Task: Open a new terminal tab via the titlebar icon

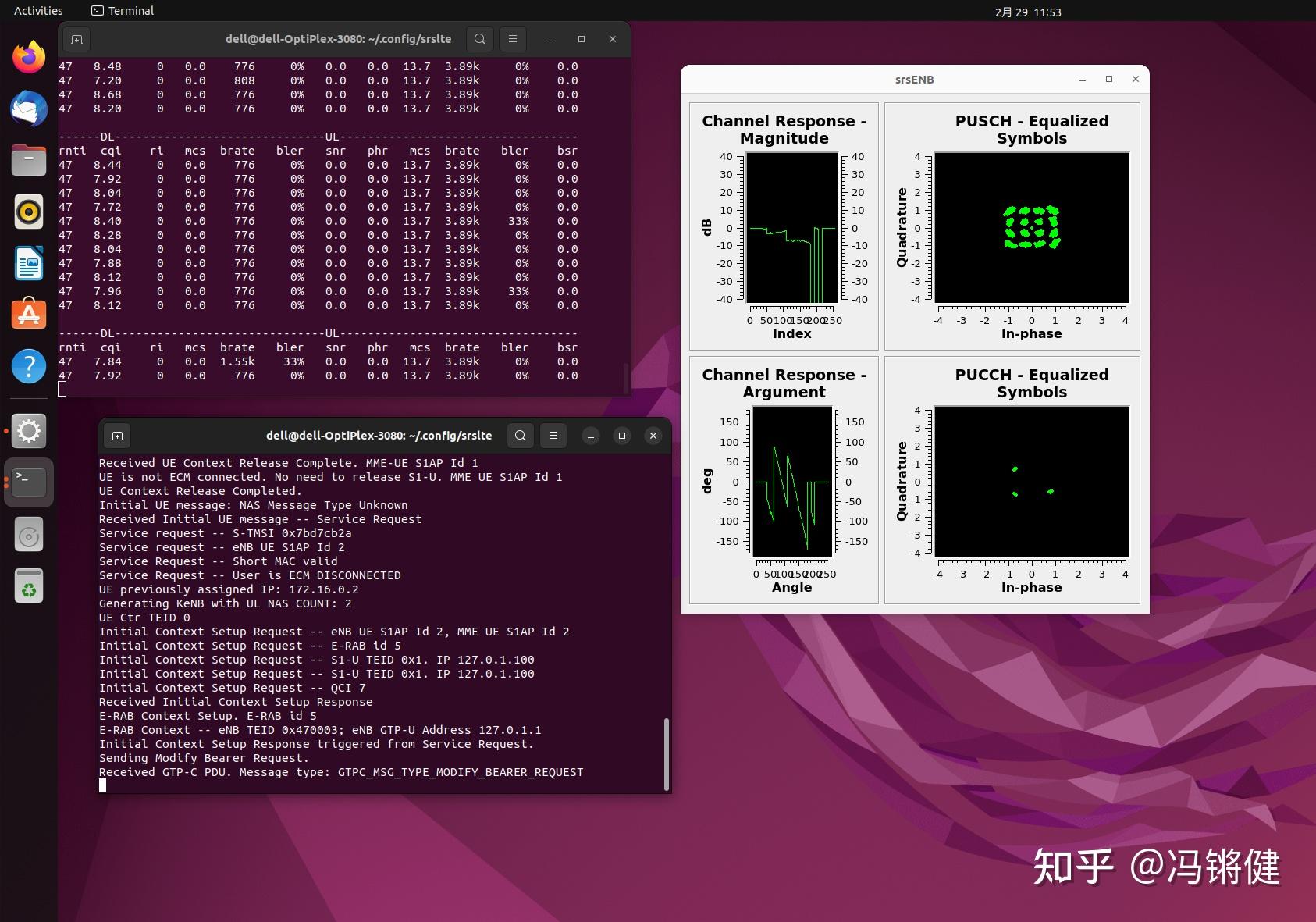Action: click(x=76, y=39)
